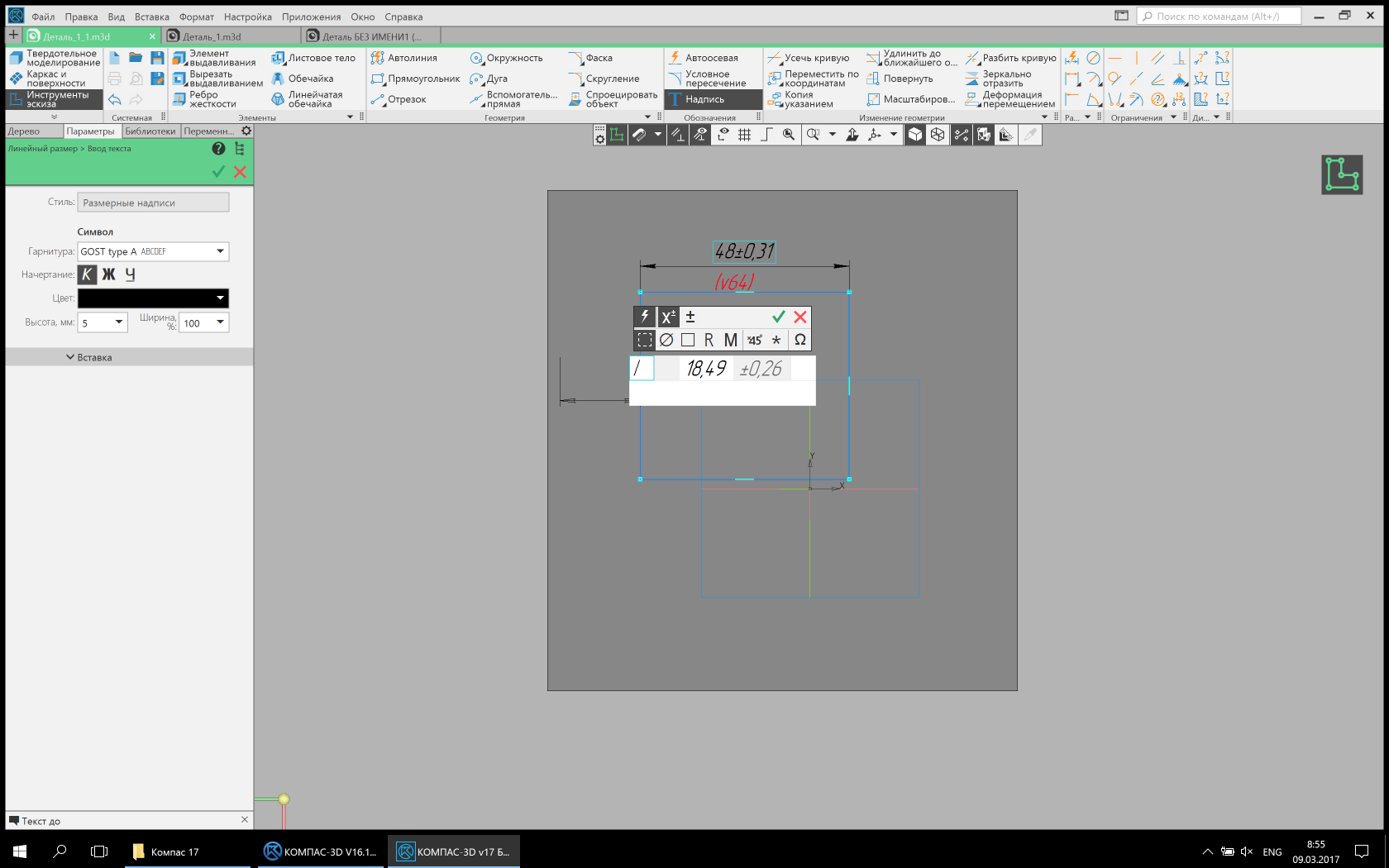Click the Авторазмер lightning dimension icon
The image size is (1389, 868).
(x=1072, y=58)
